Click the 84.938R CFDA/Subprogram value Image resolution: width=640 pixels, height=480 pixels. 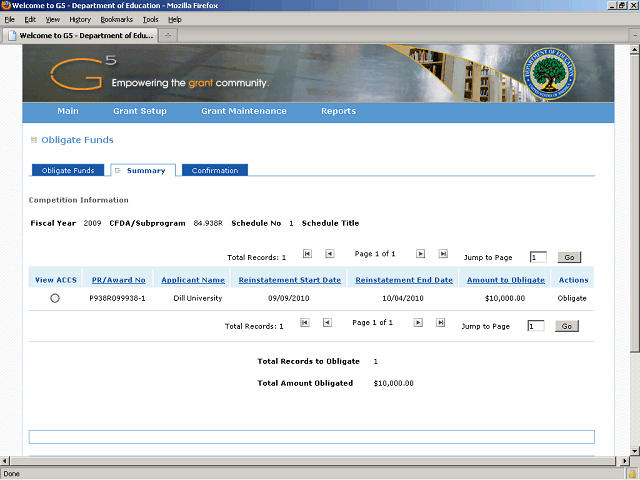(x=208, y=223)
